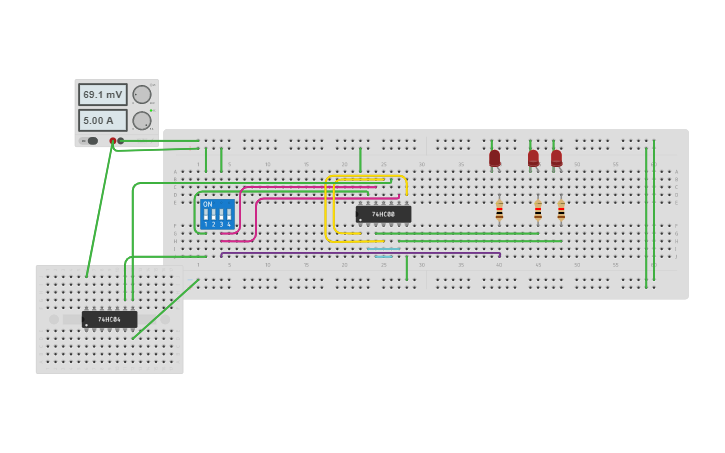The height and width of the screenshot is (453, 725).
Task: Click the middle red LED
Action: pyautogui.click(x=533, y=158)
